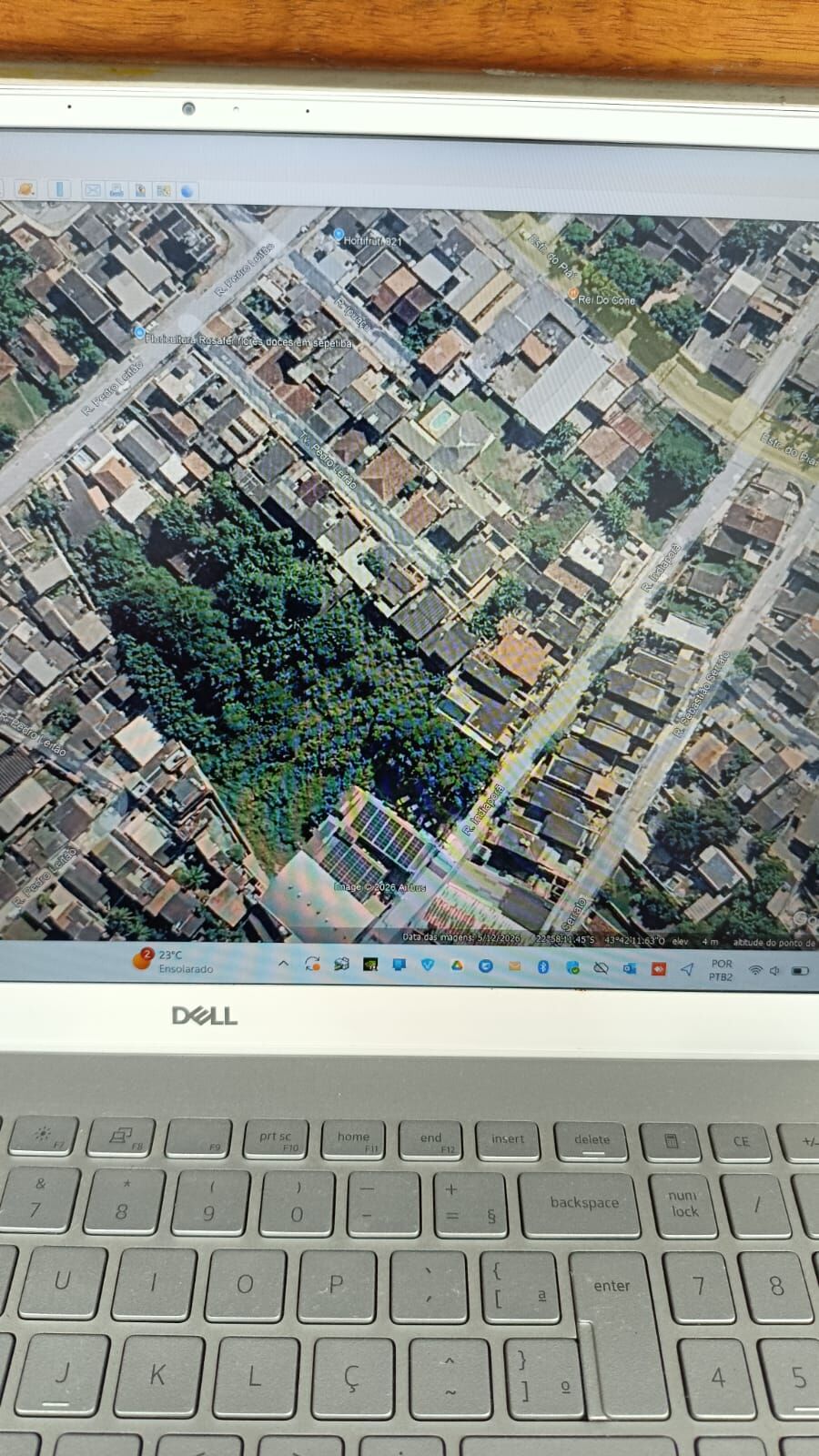Open the 23°C Ensolarado weather widget
819x1456 pixels.
tap(174, 961)
